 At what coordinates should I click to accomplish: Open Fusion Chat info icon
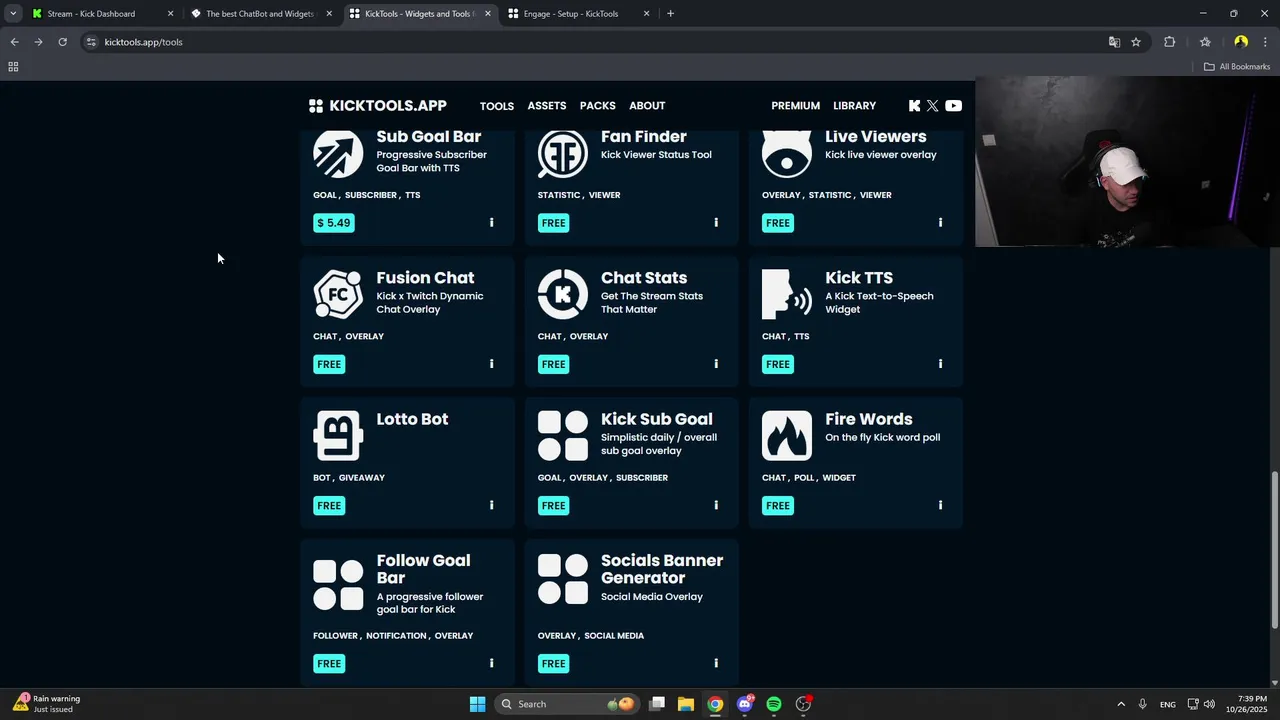[x=491, y=364]
